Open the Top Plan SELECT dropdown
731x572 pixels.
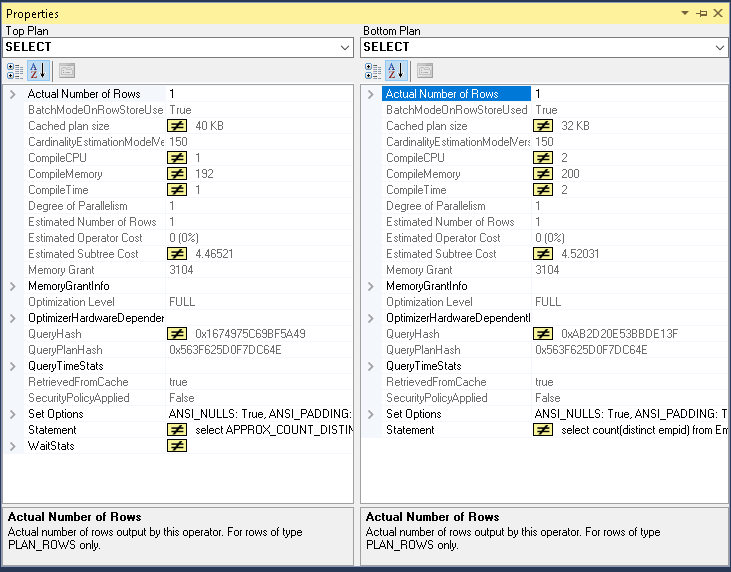(345, 48)
